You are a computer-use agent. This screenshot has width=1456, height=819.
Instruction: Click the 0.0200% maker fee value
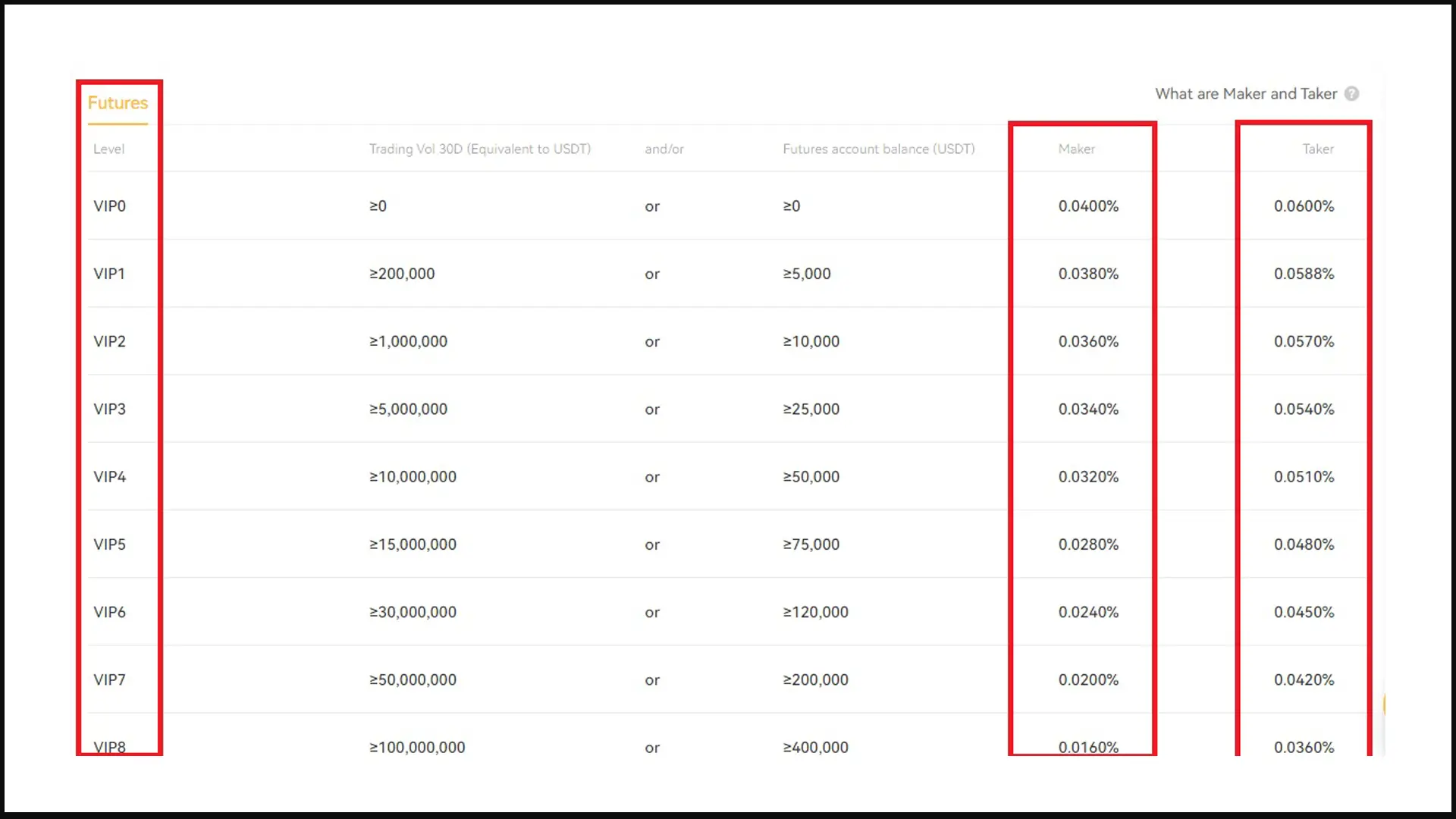click(1088, 680)
